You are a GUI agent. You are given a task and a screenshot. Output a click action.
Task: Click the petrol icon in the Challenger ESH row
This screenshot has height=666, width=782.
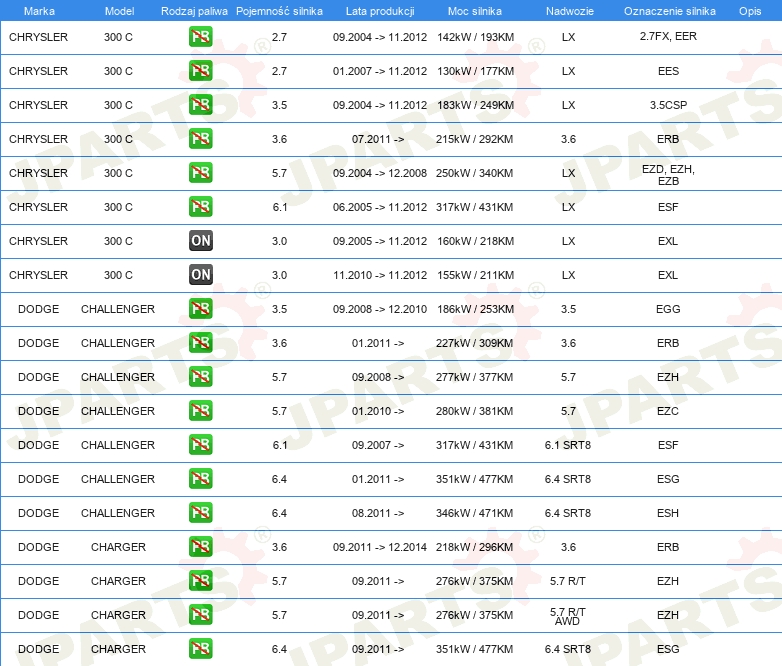[201, 513]
